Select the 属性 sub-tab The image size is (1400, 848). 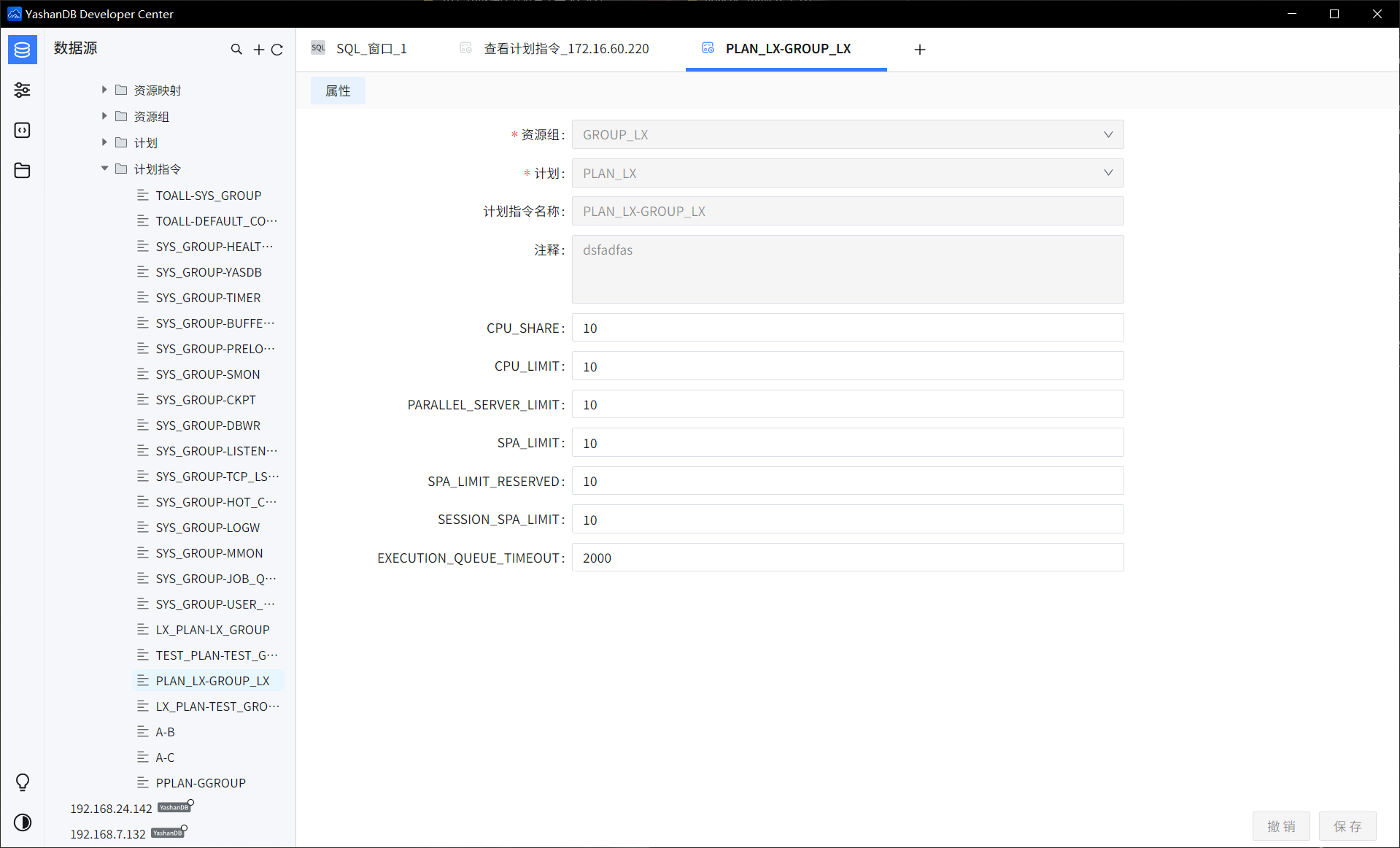(x=338, y=90)
